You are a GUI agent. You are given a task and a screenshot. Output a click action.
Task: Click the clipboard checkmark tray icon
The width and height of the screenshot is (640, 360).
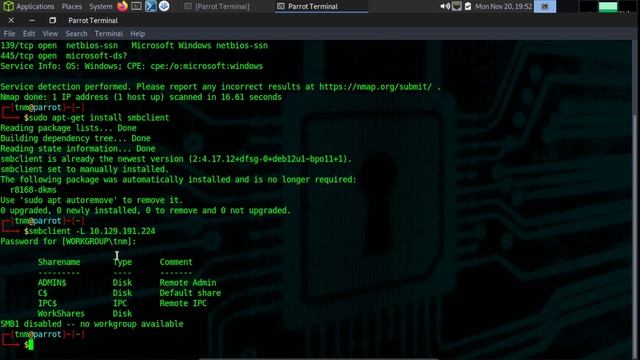click(468, 6)
